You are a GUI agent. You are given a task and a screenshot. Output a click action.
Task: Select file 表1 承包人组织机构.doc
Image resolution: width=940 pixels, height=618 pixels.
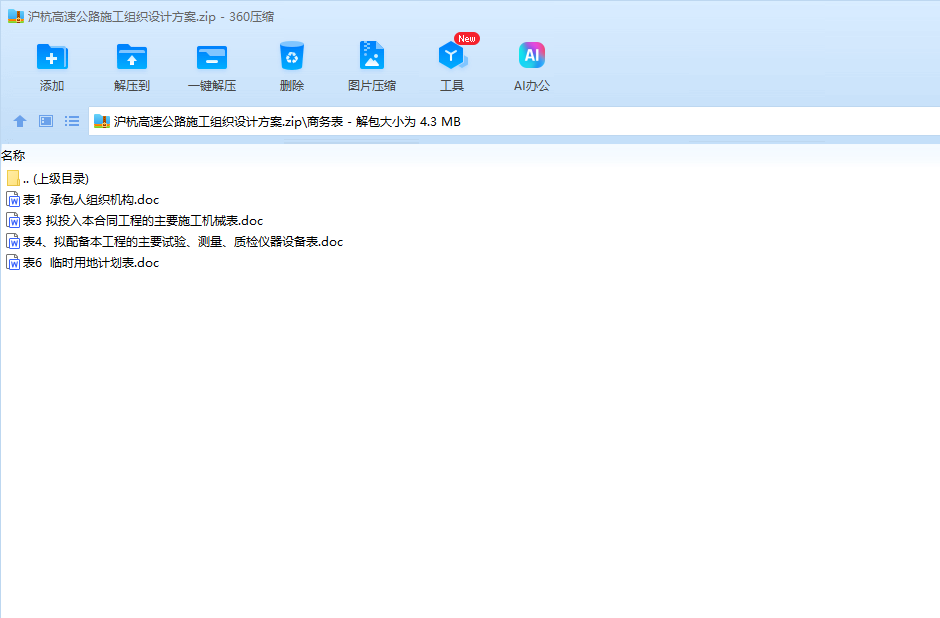(x=83, y=200)
